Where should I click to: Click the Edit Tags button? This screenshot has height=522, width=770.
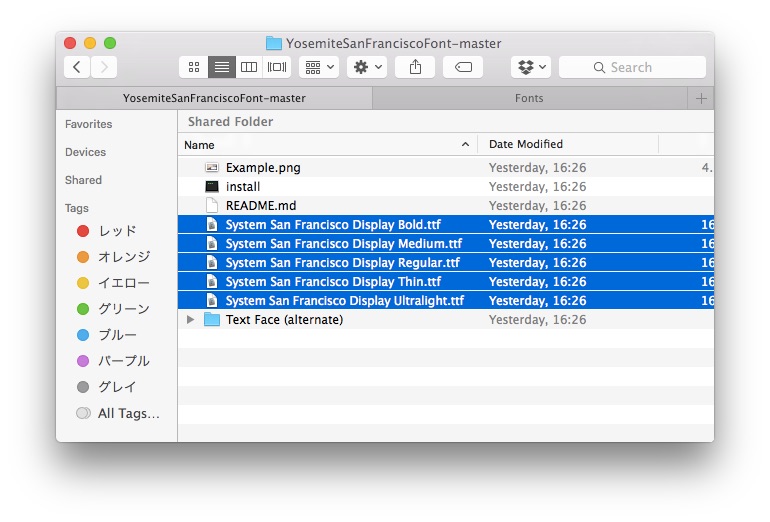point(463,67)
